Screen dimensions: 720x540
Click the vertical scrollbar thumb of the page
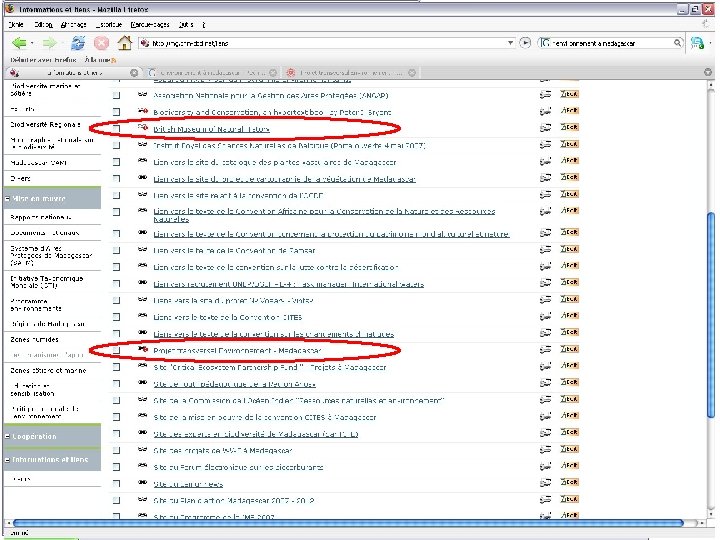click(x=711, y=315)
